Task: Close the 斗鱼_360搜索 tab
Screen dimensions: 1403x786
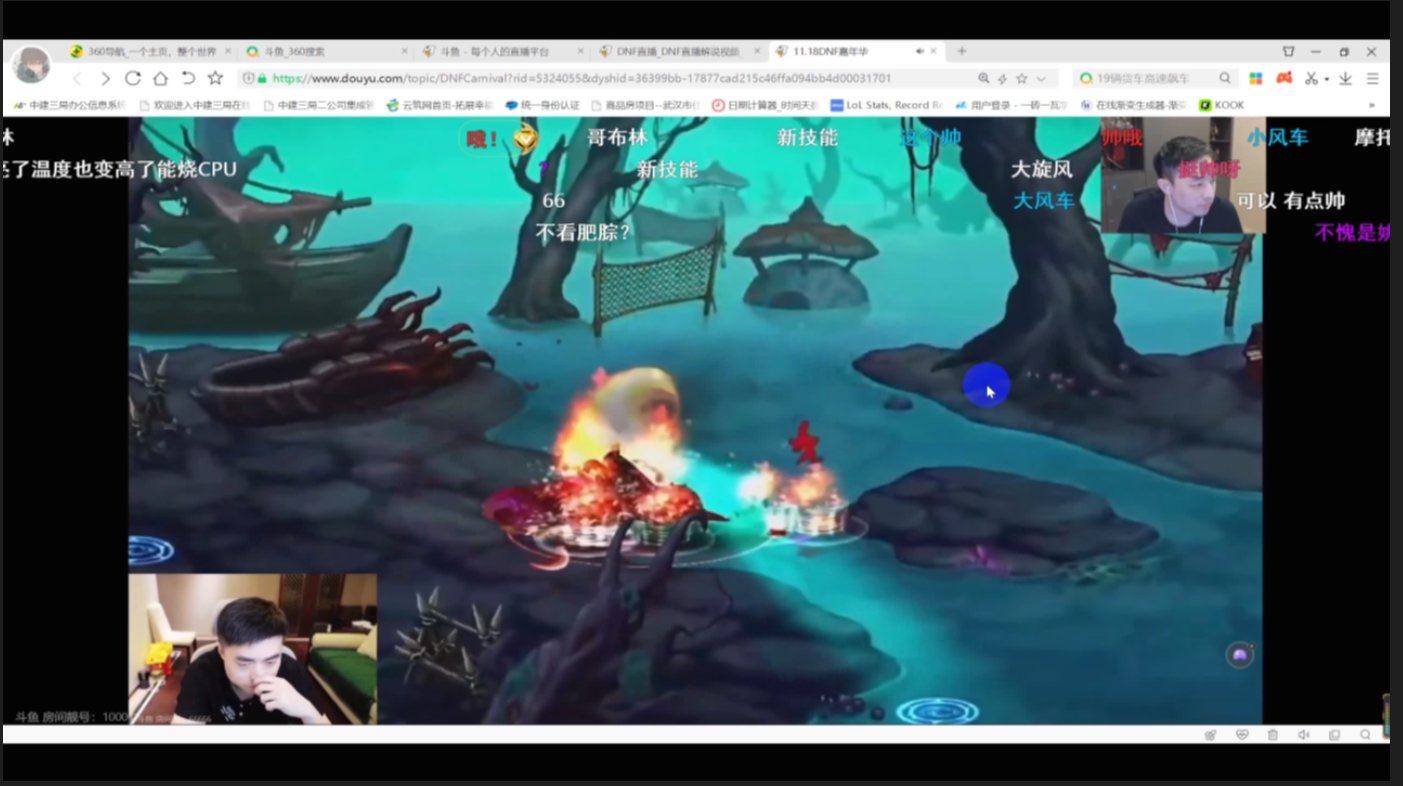Action: click(404, 51)
